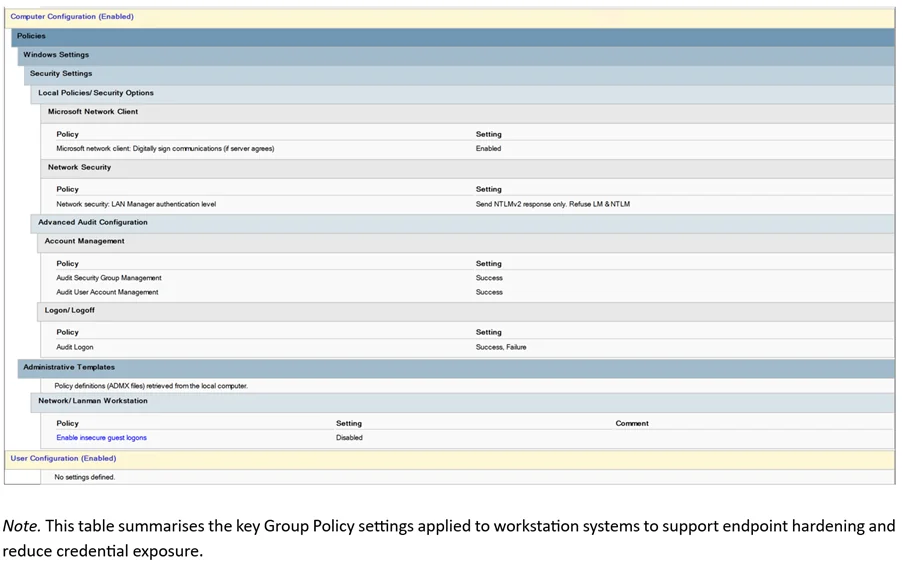Select the Policy definitions (ADMX files) text line
The width and height of the screenshot is (903, 564).
click(x=151, y=386)
